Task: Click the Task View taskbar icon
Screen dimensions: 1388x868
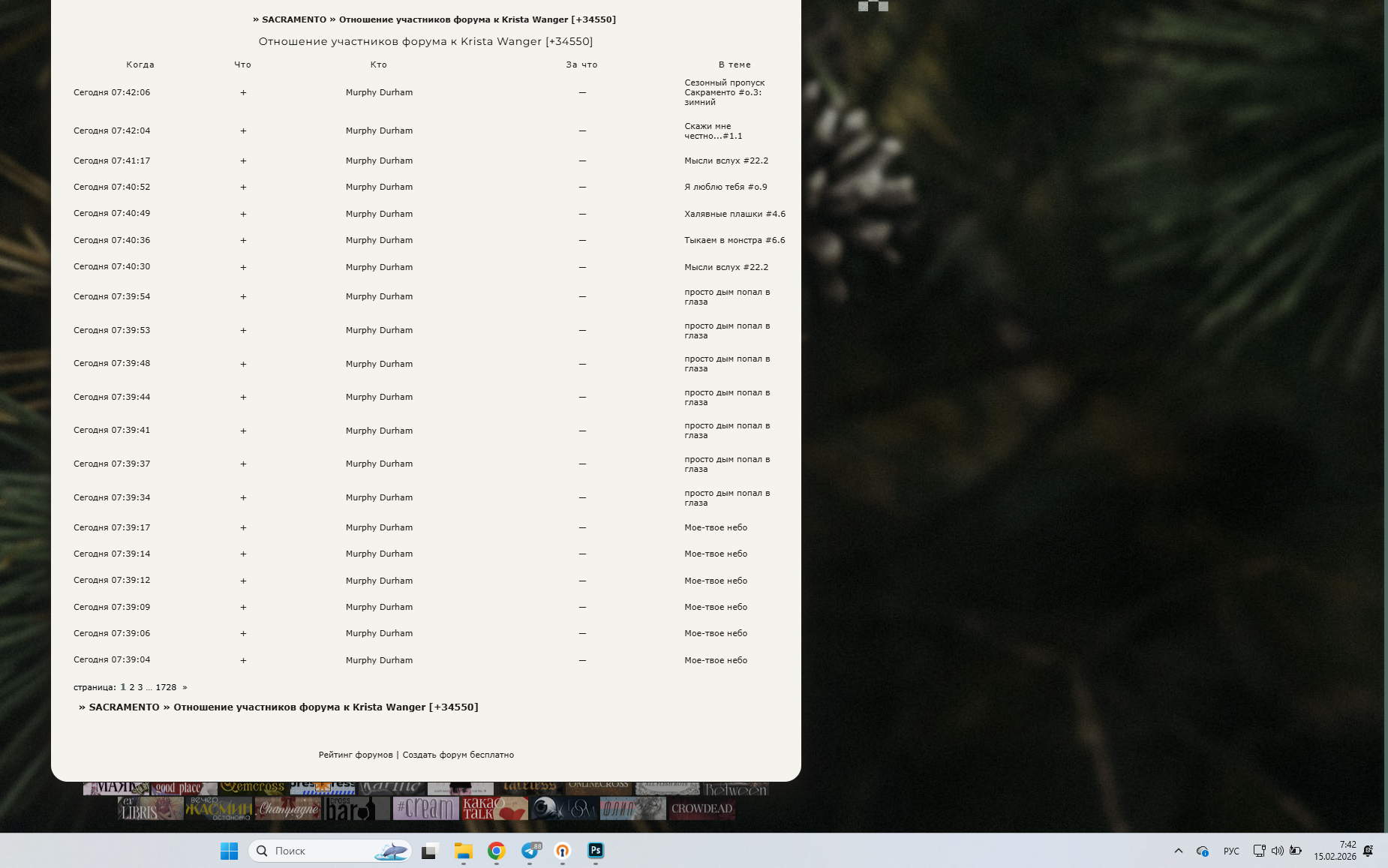Action: click(x=429, y=851)
